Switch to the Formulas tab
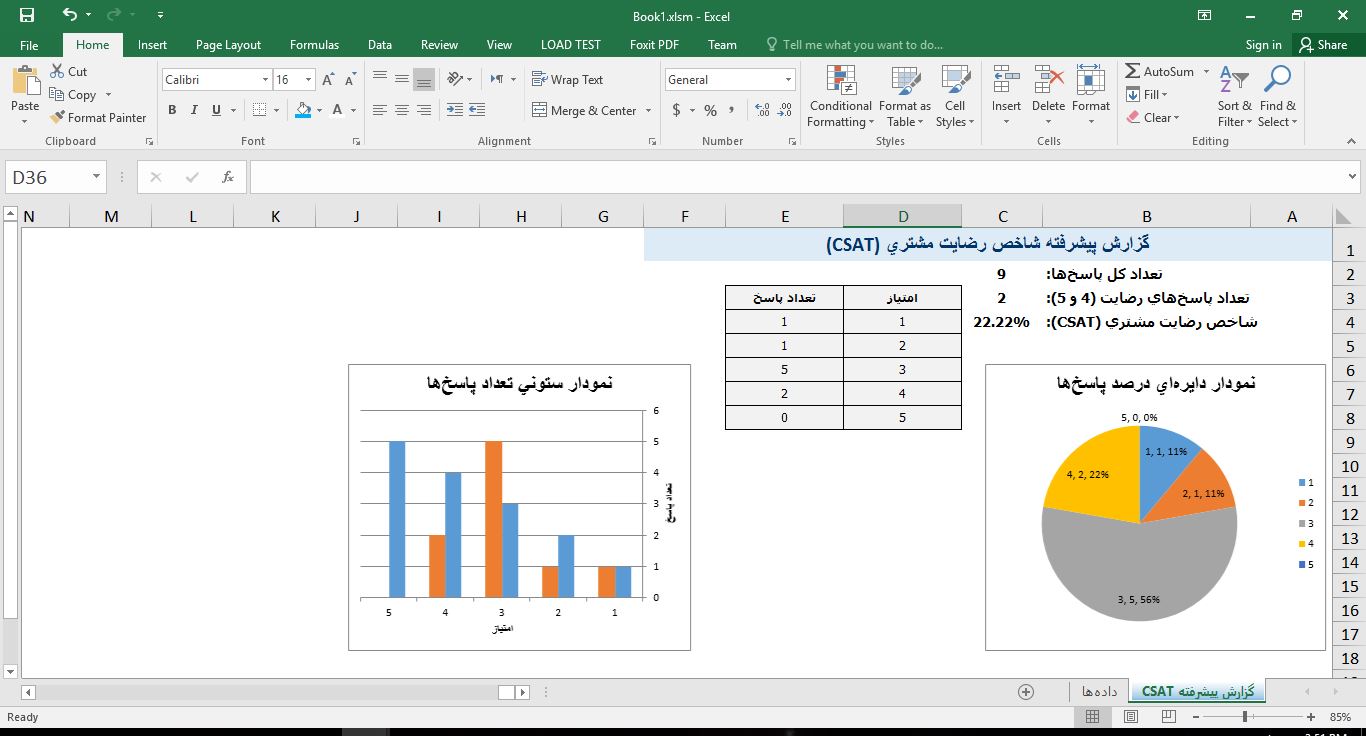Image resolution: width=1366 pixels, height=736 pixels. tap(314, 44)
